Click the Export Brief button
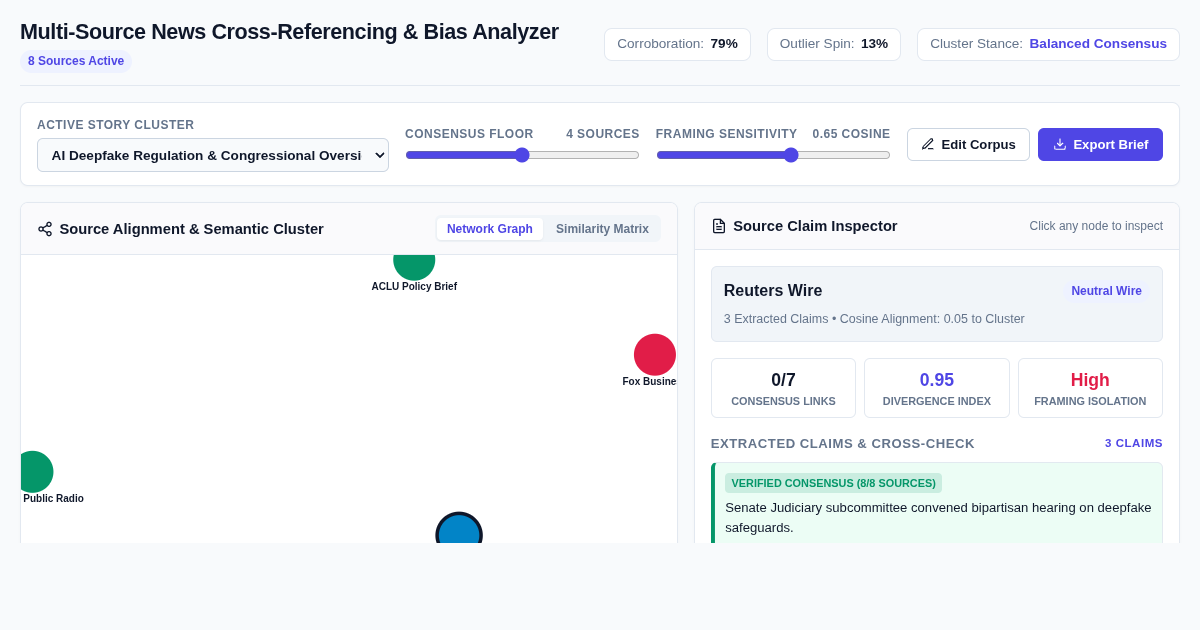The width and height of the screenshot is (1200, 630). point(1100,144)
